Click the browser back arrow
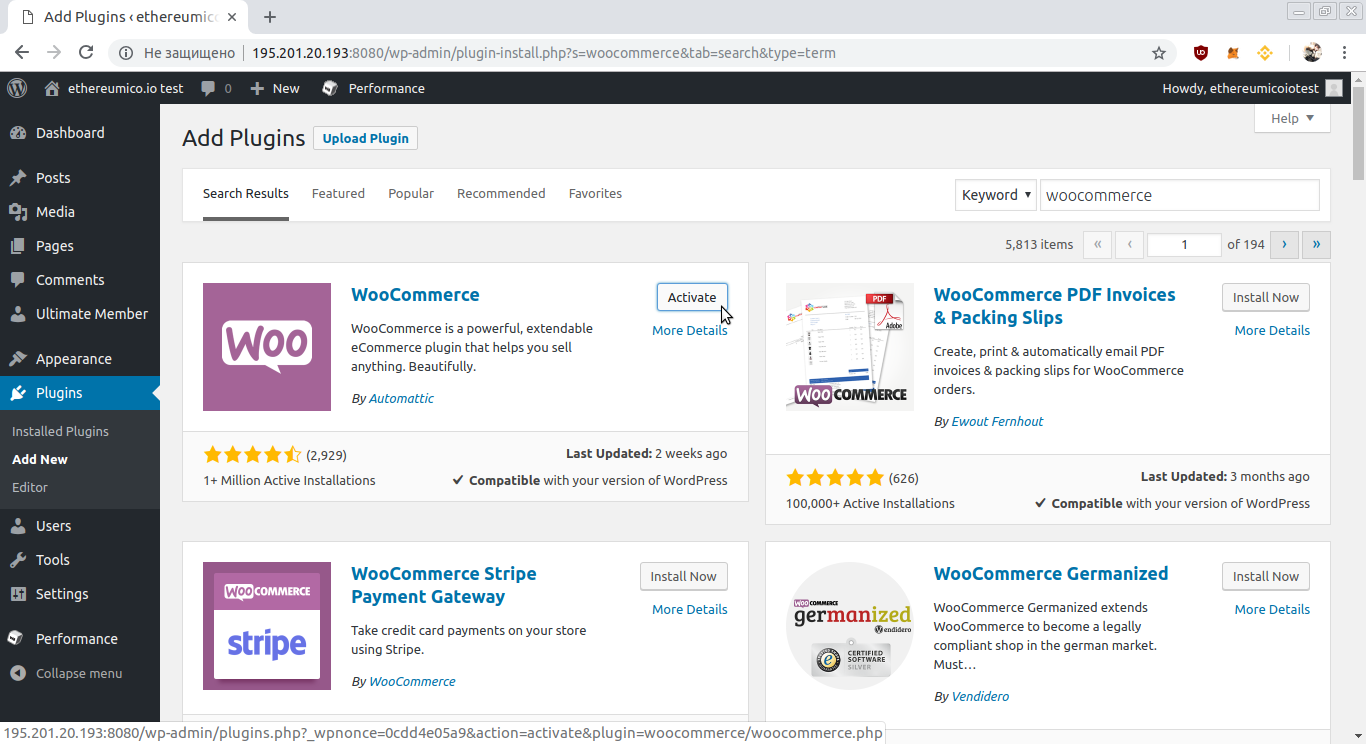 (x=22, y=53)
